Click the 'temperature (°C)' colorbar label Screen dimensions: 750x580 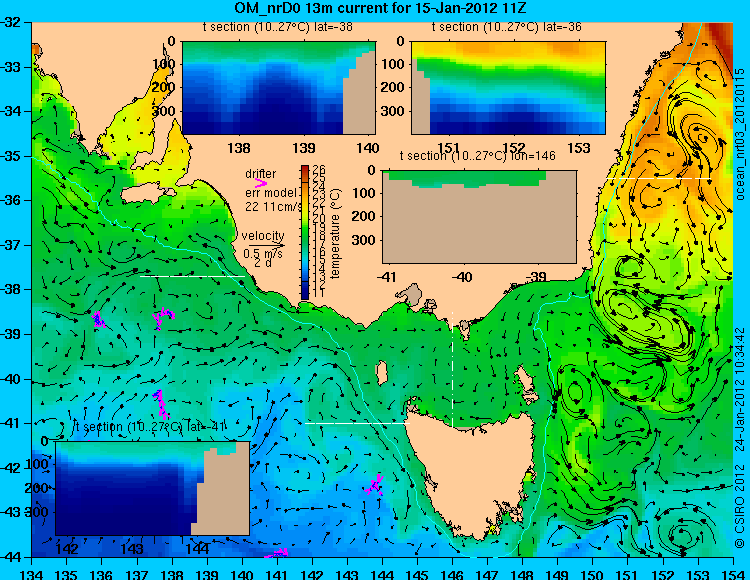pyautogui.click(x=335, y=233)
